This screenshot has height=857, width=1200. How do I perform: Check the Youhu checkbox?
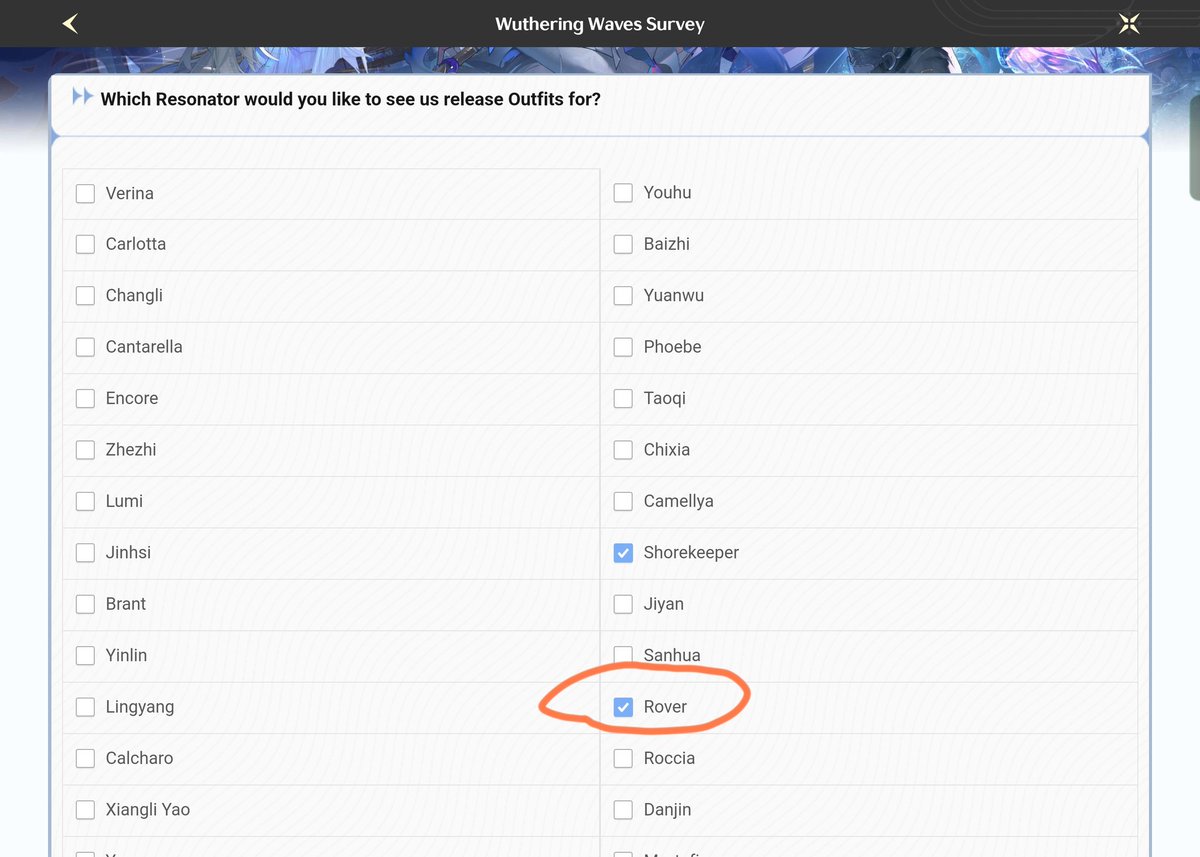(x=623, y=193)
